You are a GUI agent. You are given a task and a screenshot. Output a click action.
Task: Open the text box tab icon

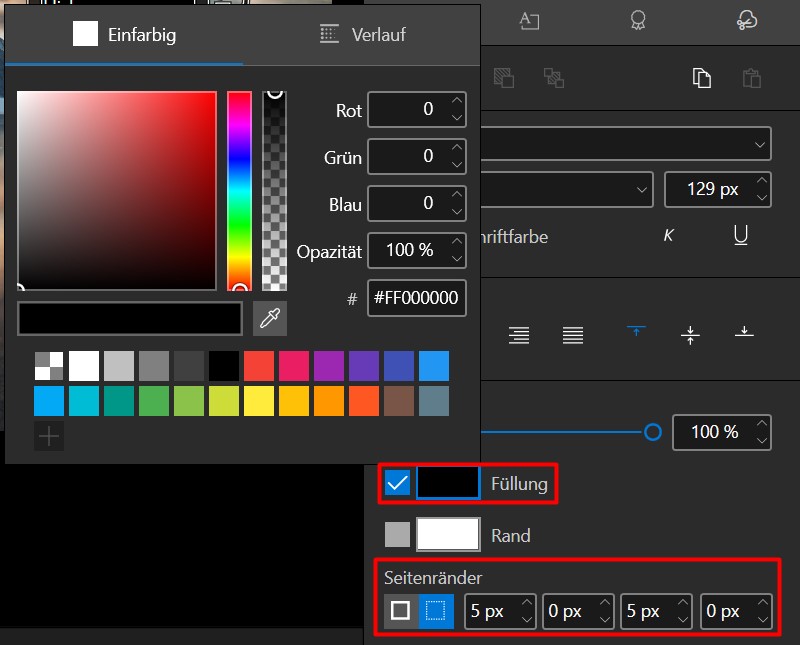tap(529, 21)
